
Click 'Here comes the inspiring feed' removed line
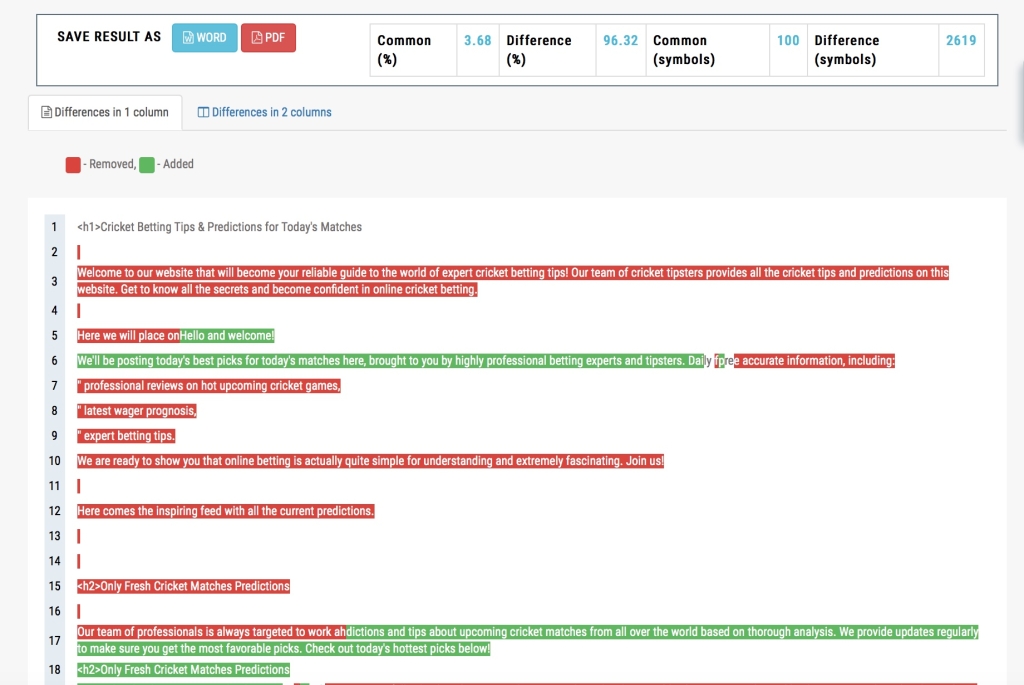225,511
